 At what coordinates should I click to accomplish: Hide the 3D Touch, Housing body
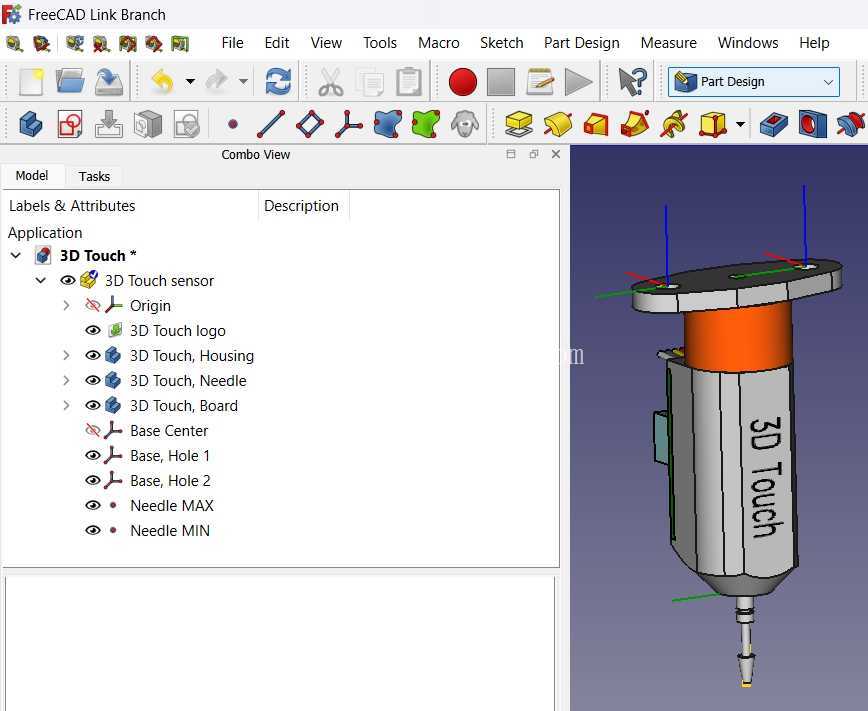[92, 356]
